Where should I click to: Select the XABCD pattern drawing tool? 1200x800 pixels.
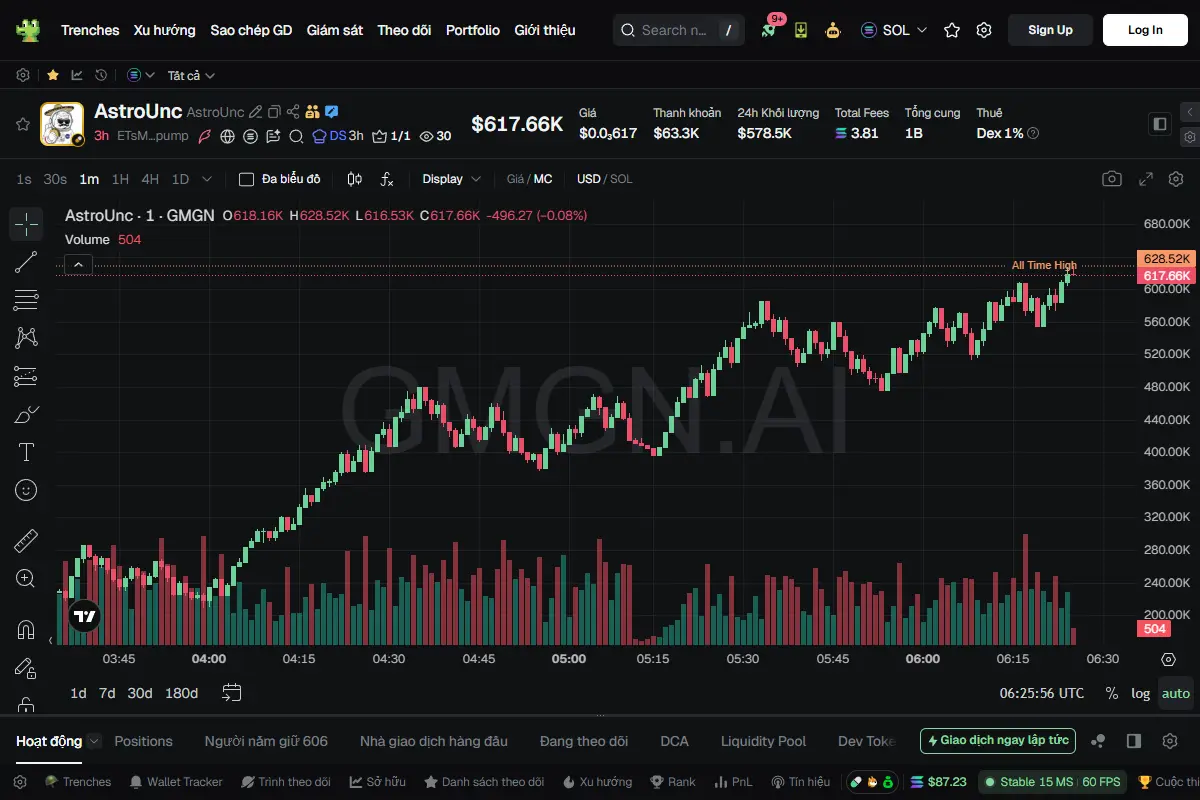pyautogui.click(x=26, y=338)
